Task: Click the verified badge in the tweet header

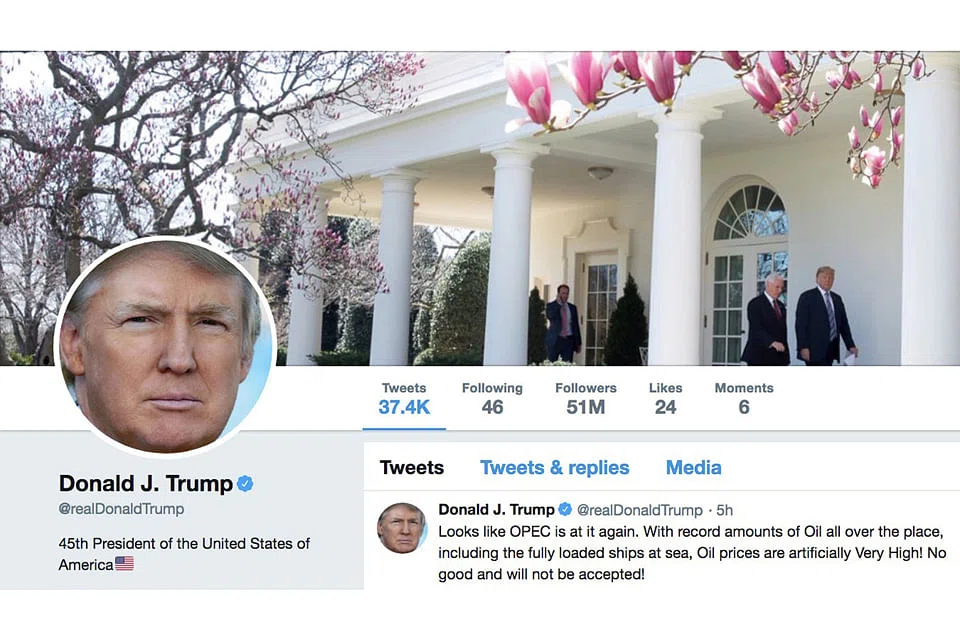Action: click(x=565, y=510)
